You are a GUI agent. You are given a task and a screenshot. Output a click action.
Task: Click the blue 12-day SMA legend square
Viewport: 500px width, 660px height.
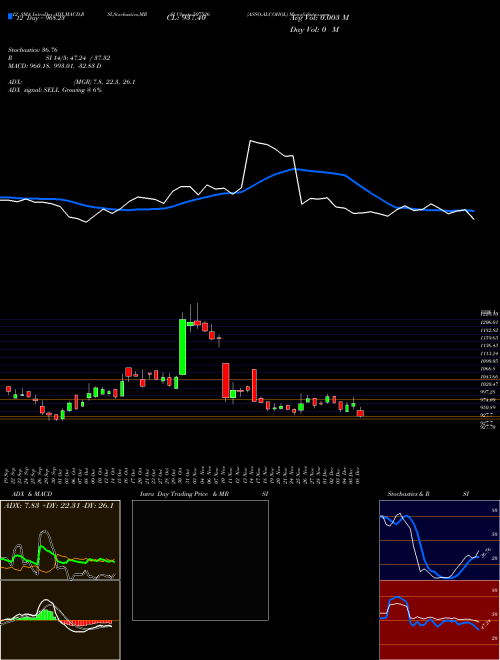[x=10, y=17]
